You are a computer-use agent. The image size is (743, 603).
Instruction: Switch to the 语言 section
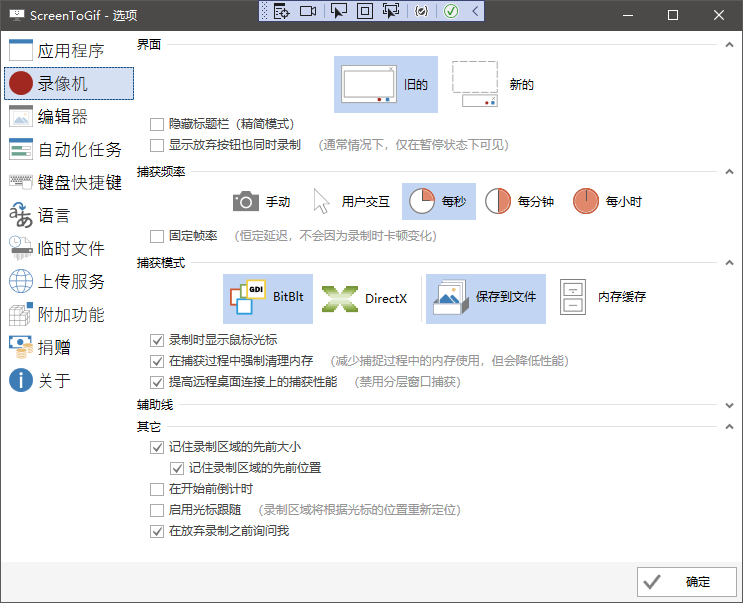pyautogui.click(x=69, y=216)
